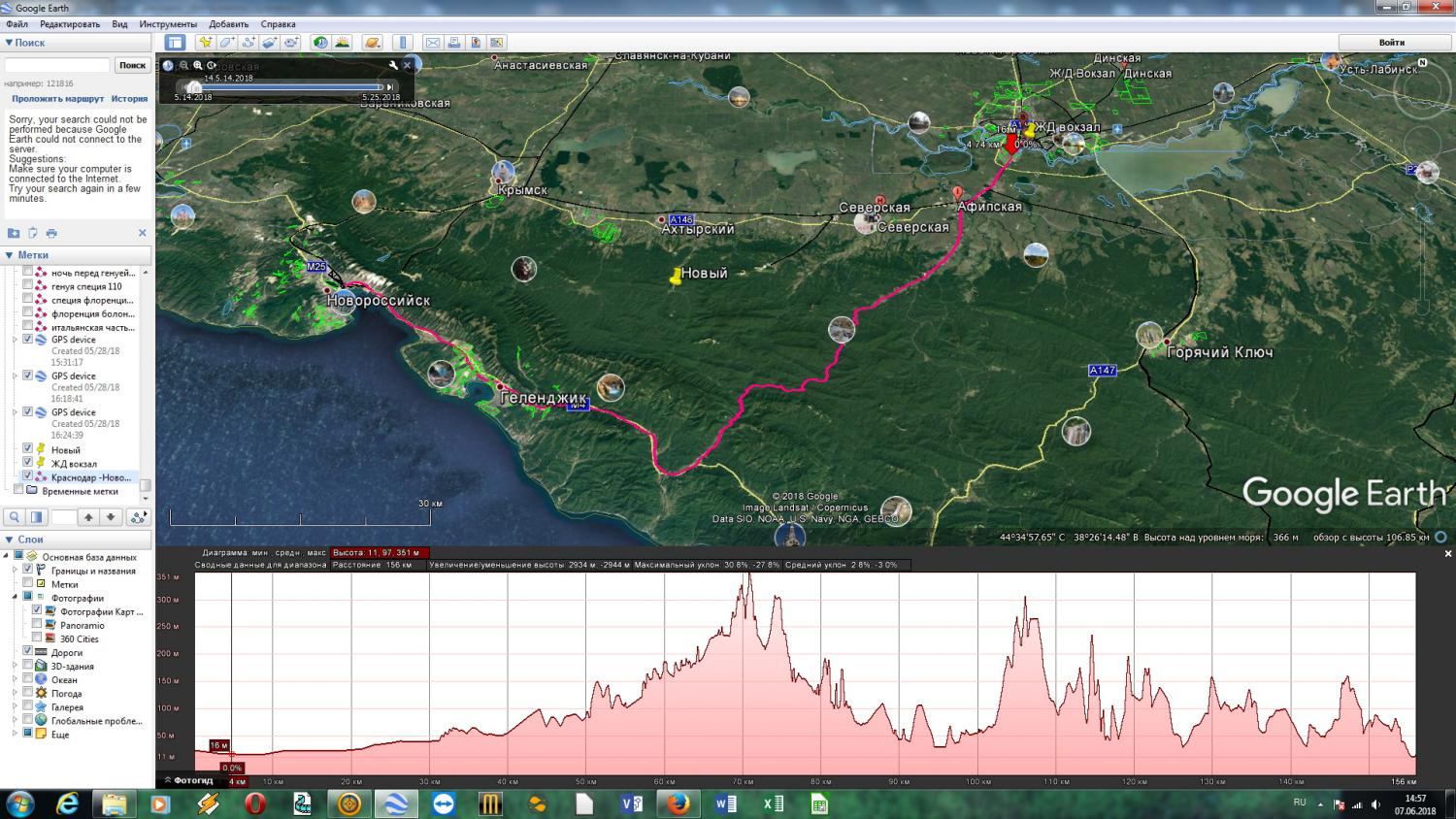Show the ruler measurement tool

pyautogui.click(x=403, y=43)
